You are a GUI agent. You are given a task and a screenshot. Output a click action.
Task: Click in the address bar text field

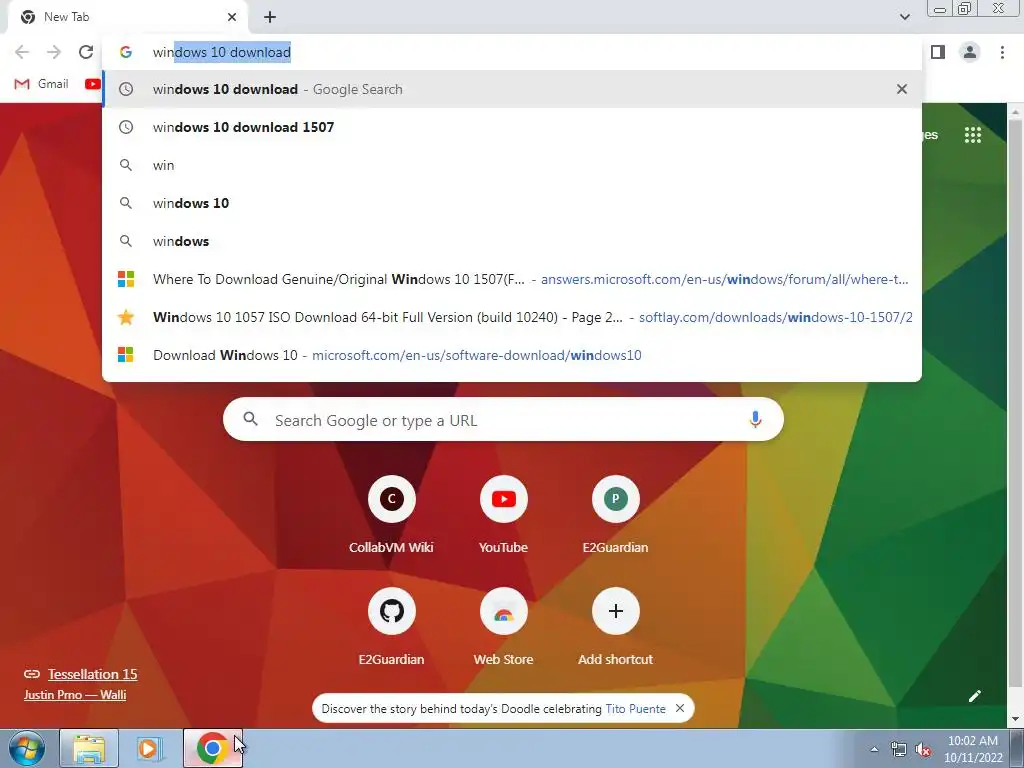[512, 52]
